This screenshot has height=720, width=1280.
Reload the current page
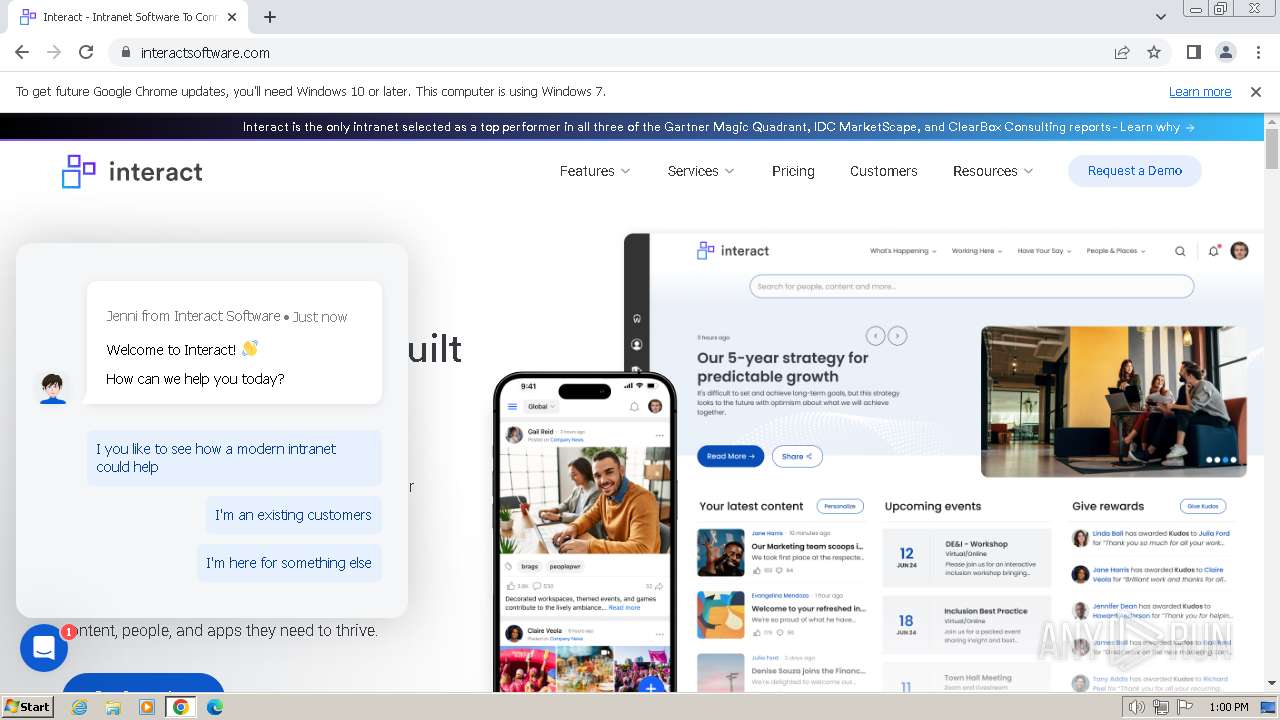(86, 52)
